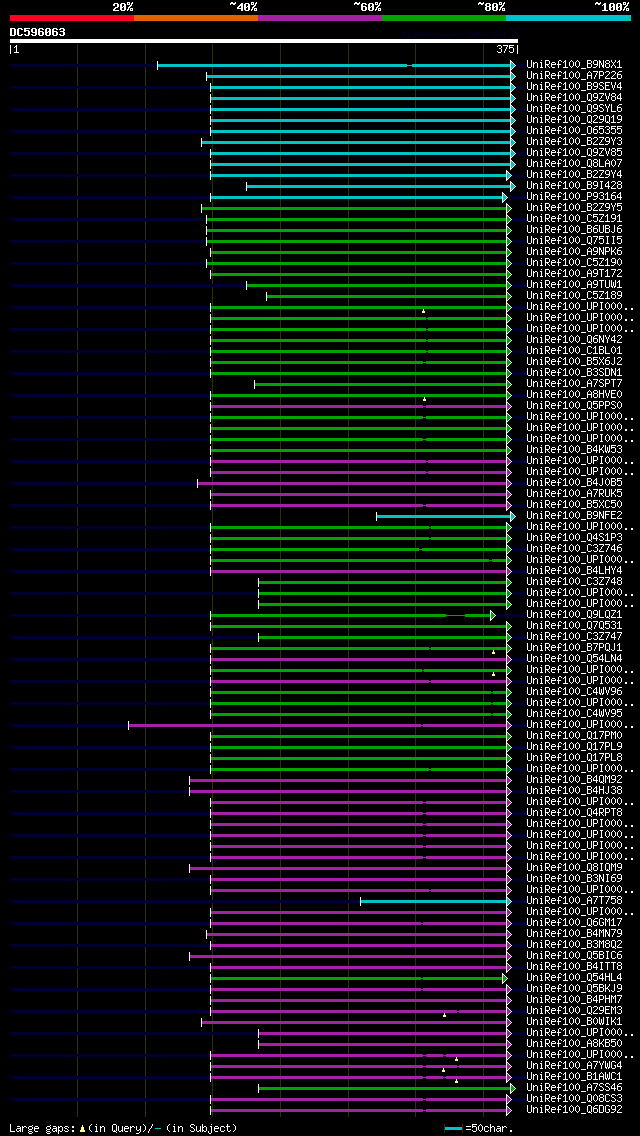
Task: Select the UniRef100_Q5BIC6 label
Action: coord(574,956)
